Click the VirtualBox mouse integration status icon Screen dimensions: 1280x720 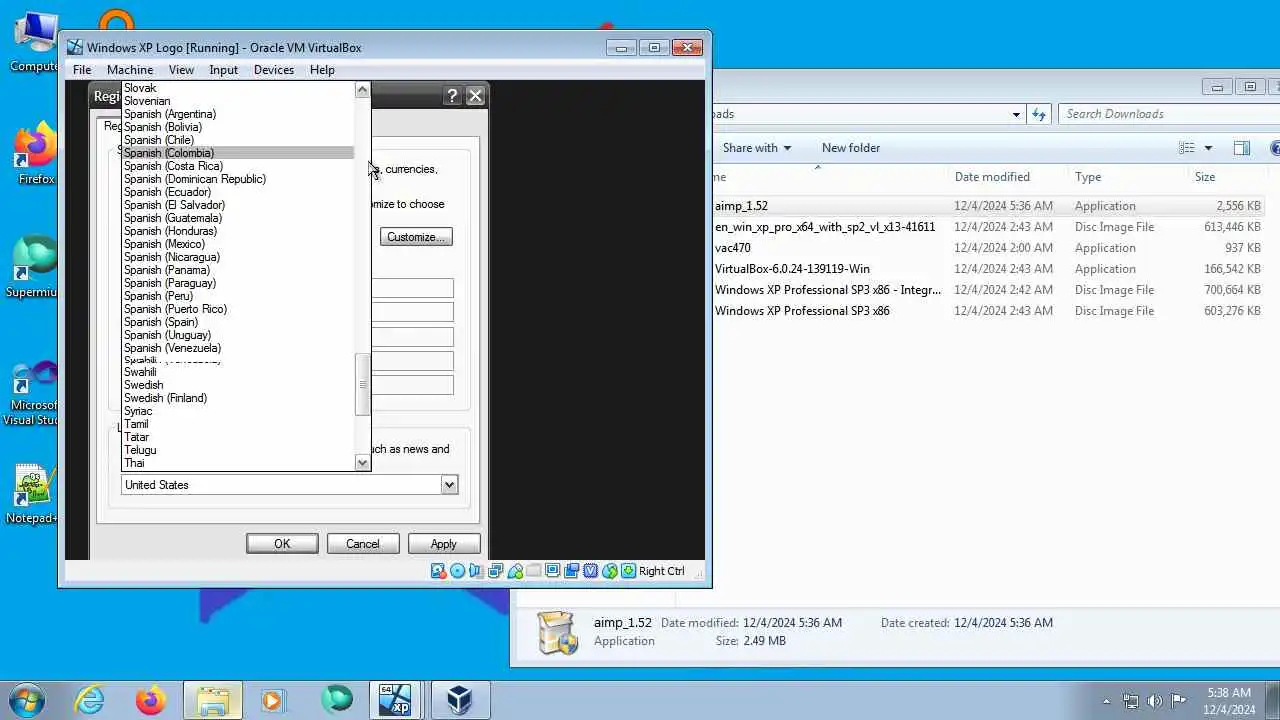[x=609, y=571]
